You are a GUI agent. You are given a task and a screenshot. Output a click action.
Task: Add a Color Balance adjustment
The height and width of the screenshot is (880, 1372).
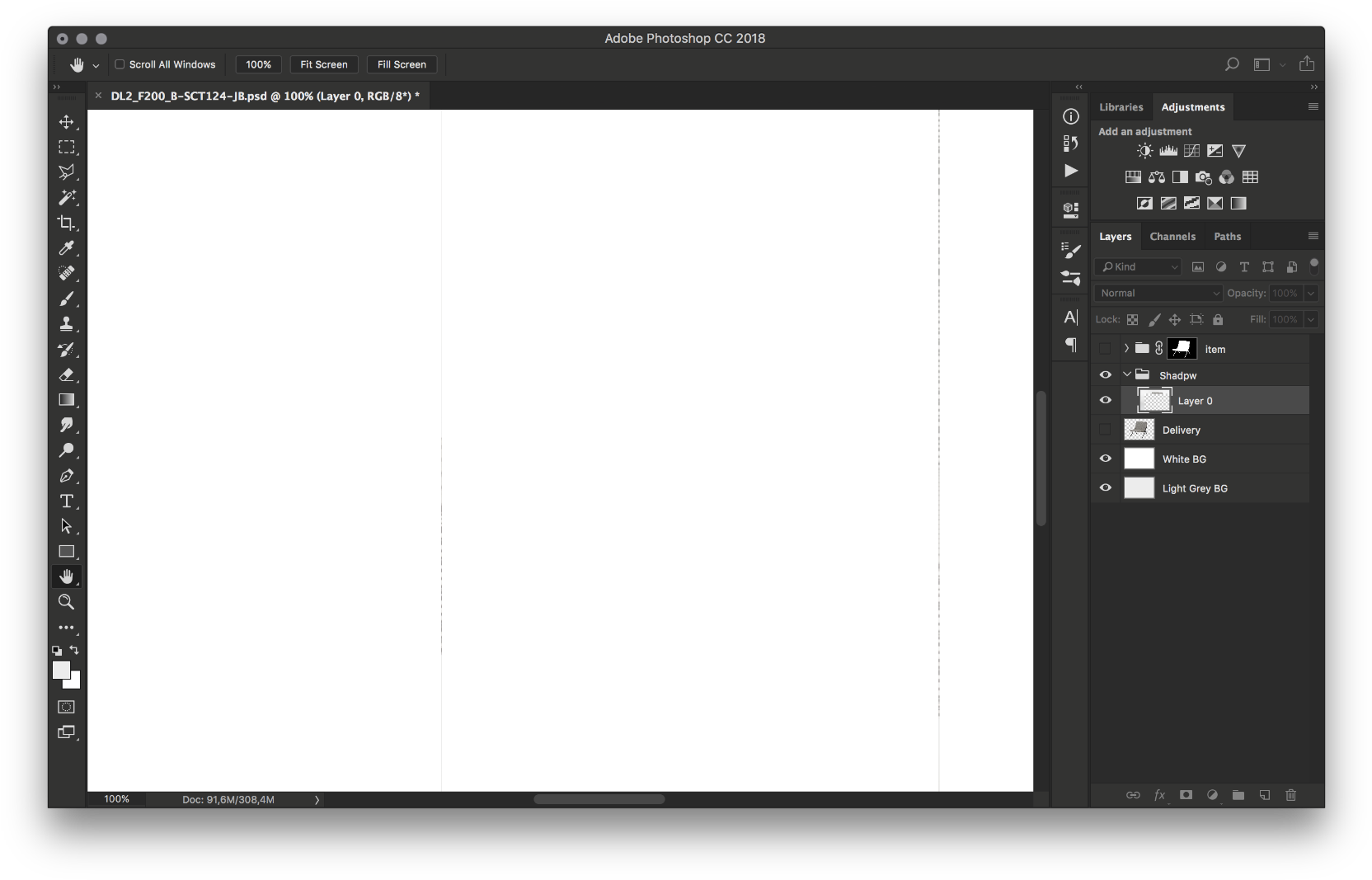1157,177
